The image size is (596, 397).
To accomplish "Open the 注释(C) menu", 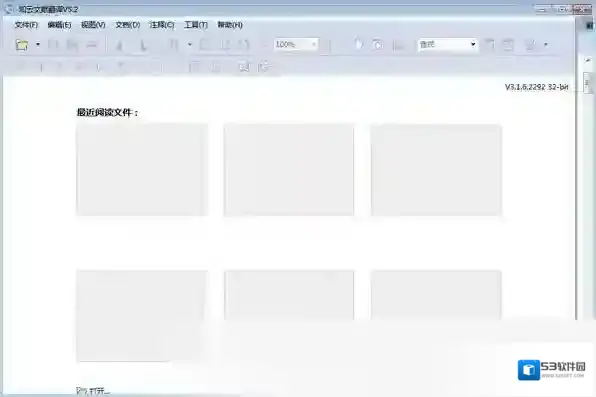I will 162,25.
